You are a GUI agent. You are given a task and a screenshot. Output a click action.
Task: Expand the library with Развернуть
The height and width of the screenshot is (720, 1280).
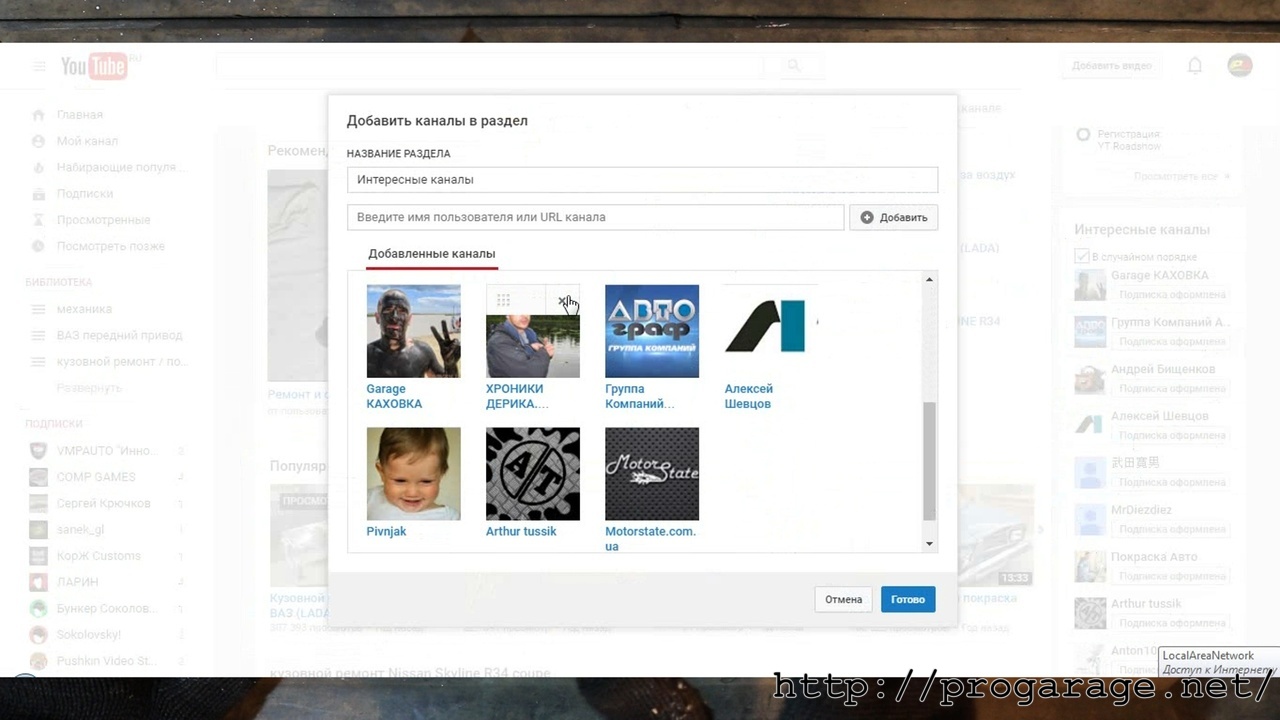pos(89,388)
